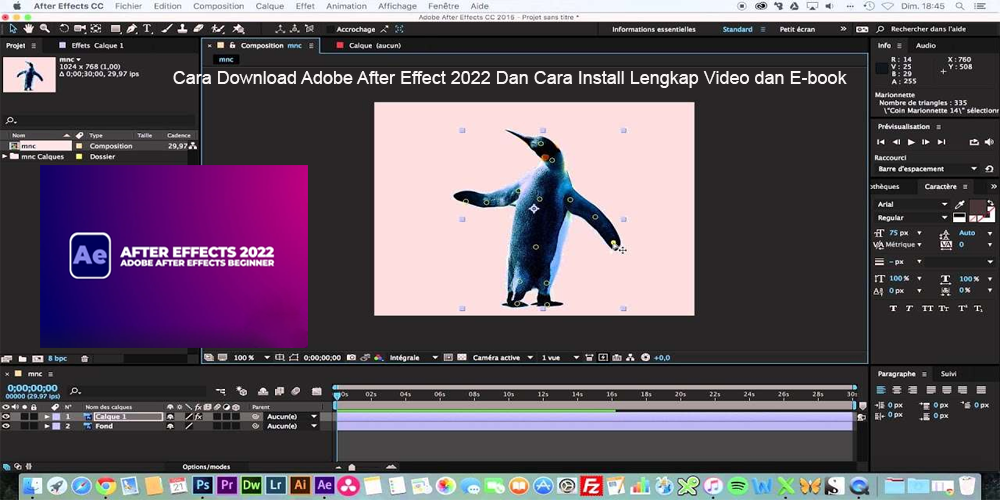The width and height of the screenshot is (1000, 500).
Task: Open the Regular font style dropdown
Action: [912, 217]
